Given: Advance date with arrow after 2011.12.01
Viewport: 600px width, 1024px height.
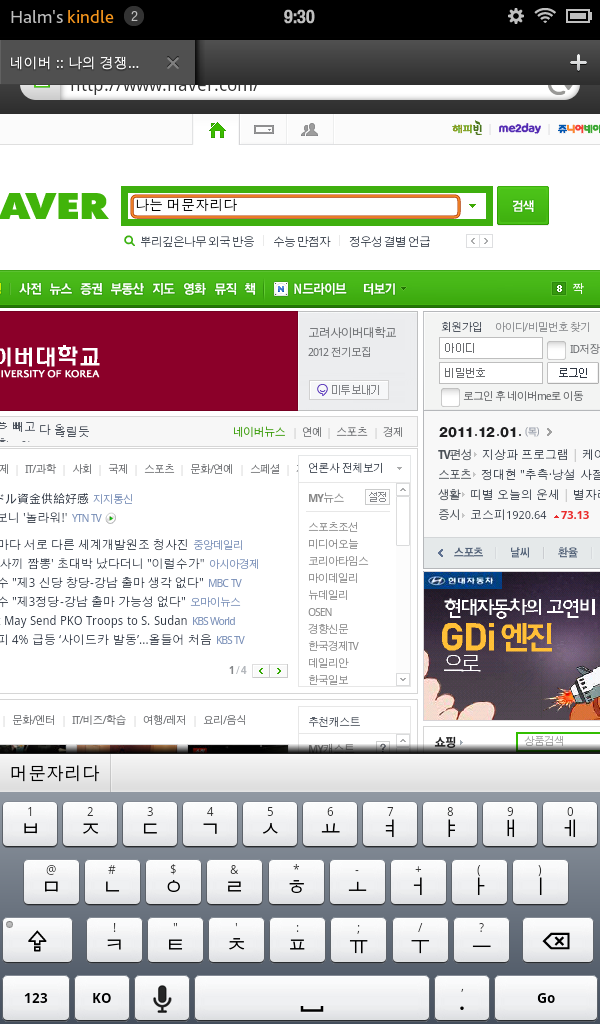Looking at the screenshot, I should (549, 432).
